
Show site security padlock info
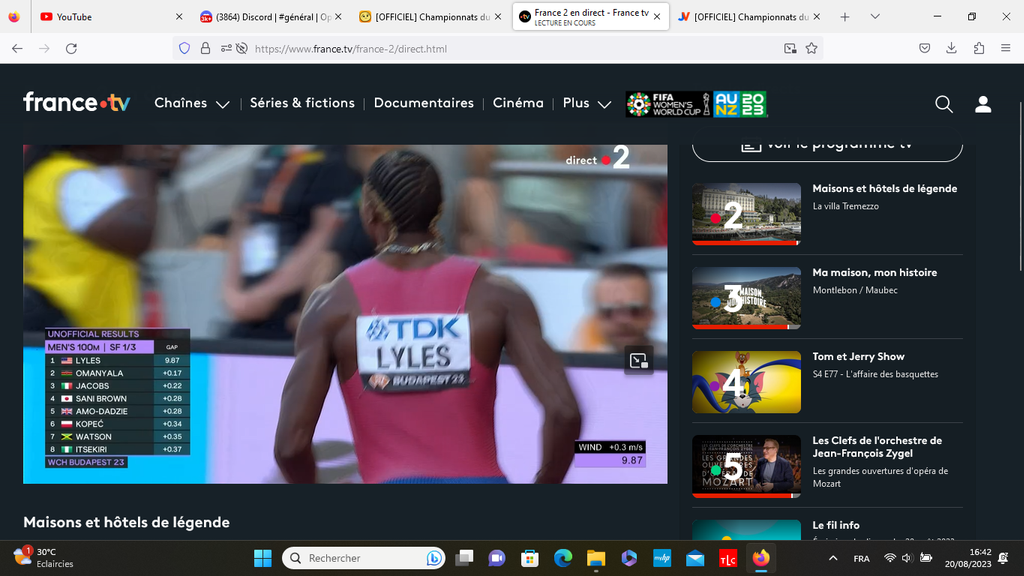pos(205,48)
